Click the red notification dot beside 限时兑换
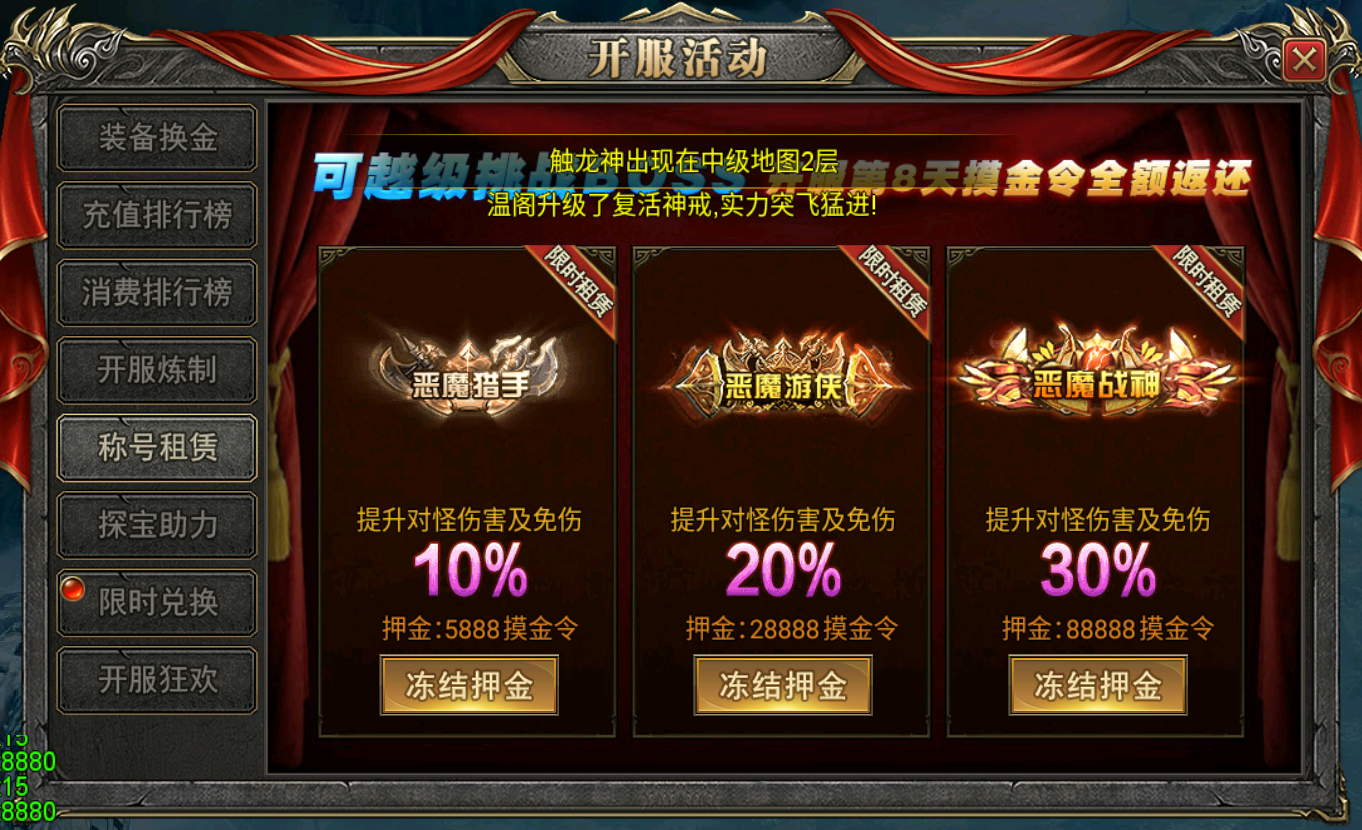 click(72, 588)
